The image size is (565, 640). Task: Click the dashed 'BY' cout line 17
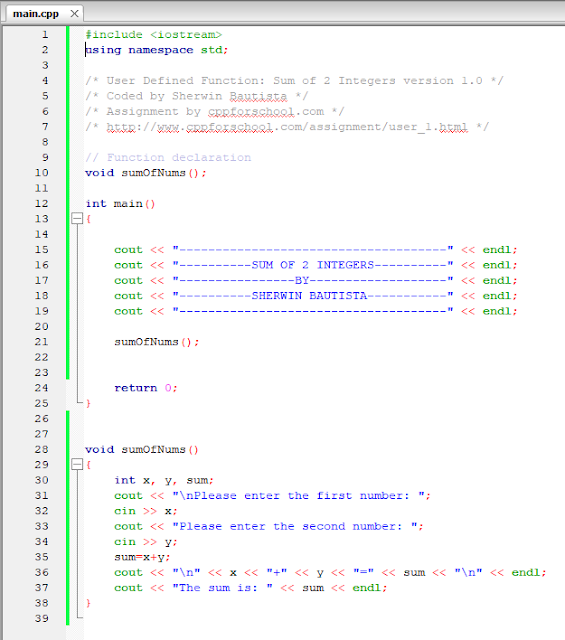[316, 280]
